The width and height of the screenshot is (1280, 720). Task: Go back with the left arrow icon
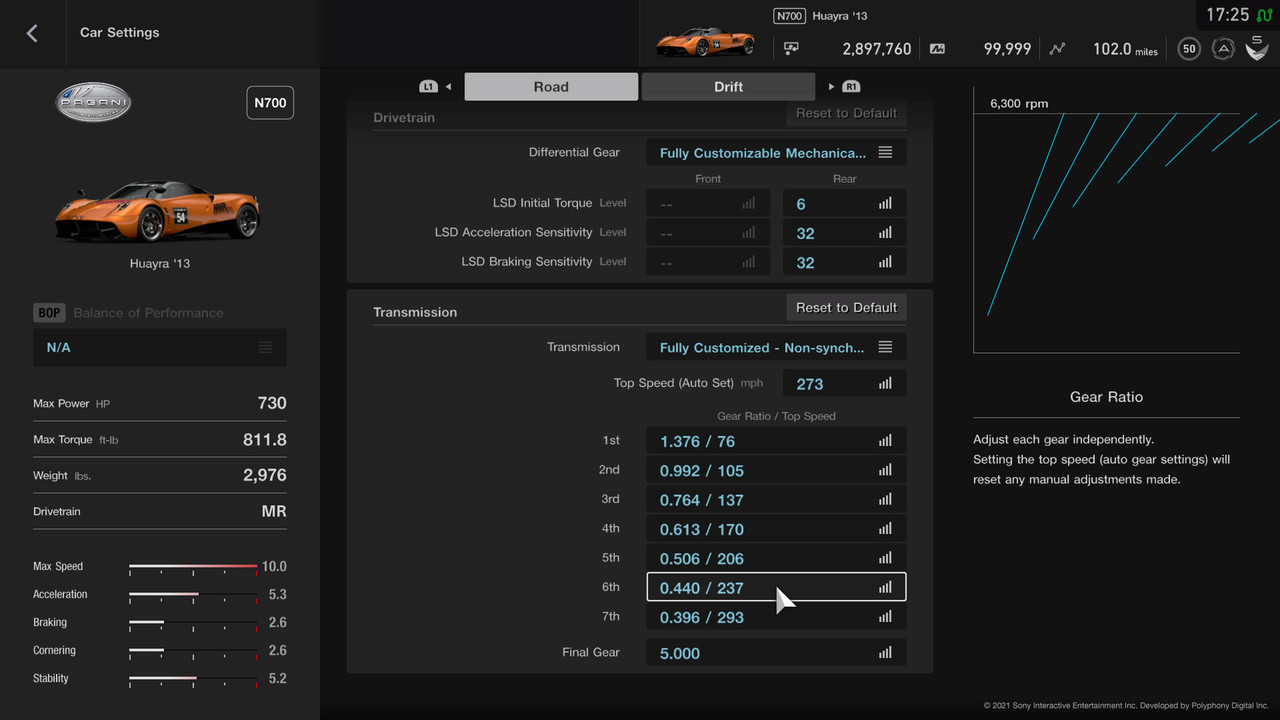pyautogui.click(x=32, y=33)
